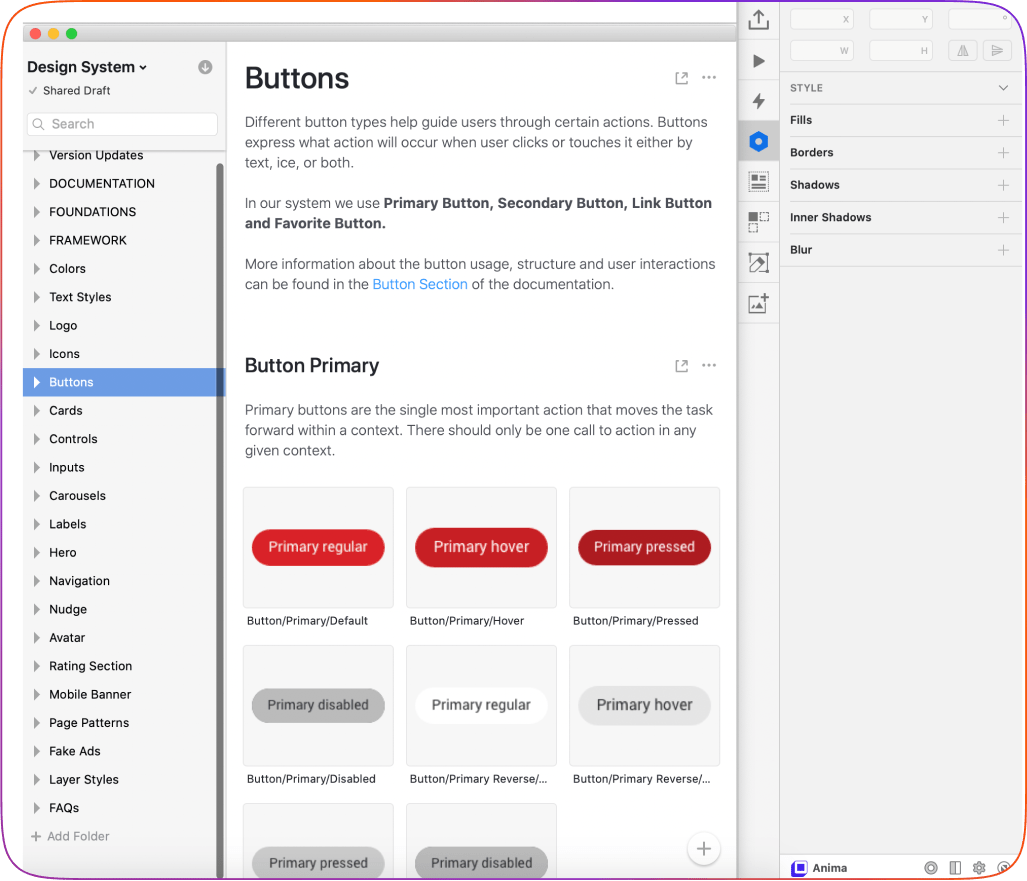Click the flip horizontal icon

(963, 50)
